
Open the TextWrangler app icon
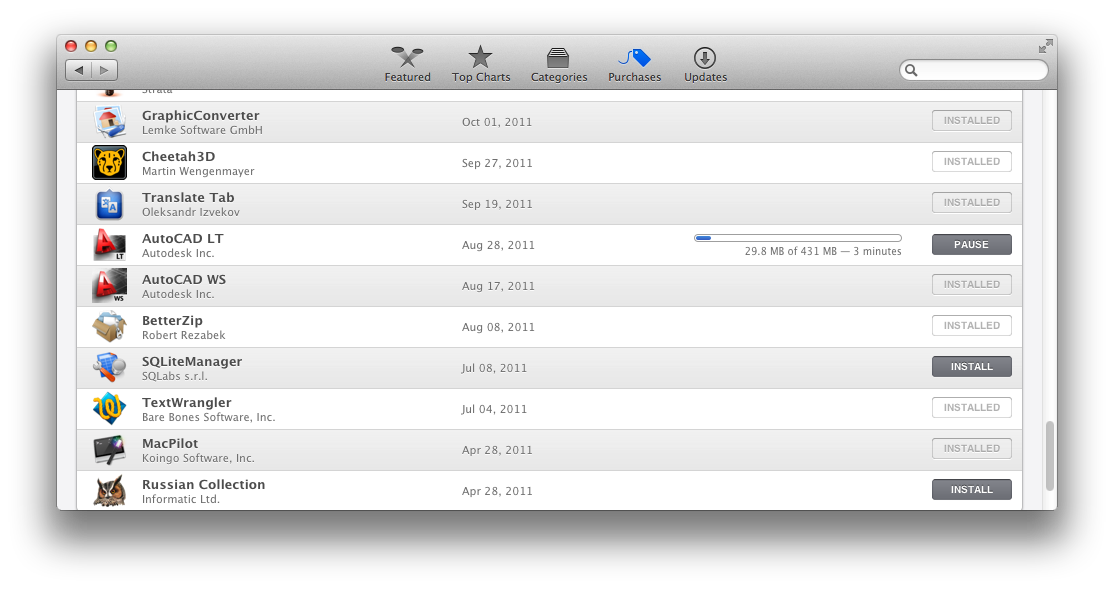(109, 409)
